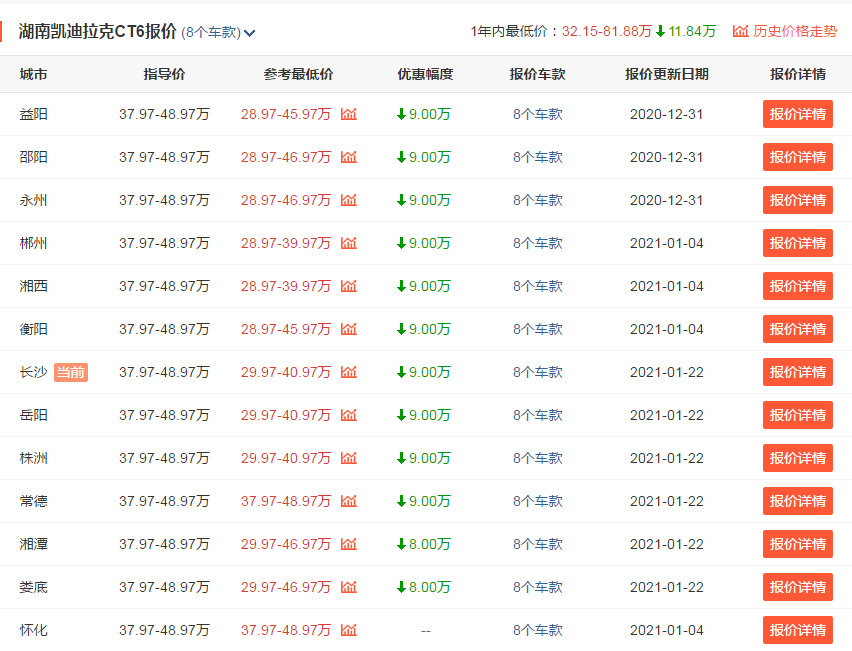
Task: Select city name 株洲
Action: coord(34,458)
